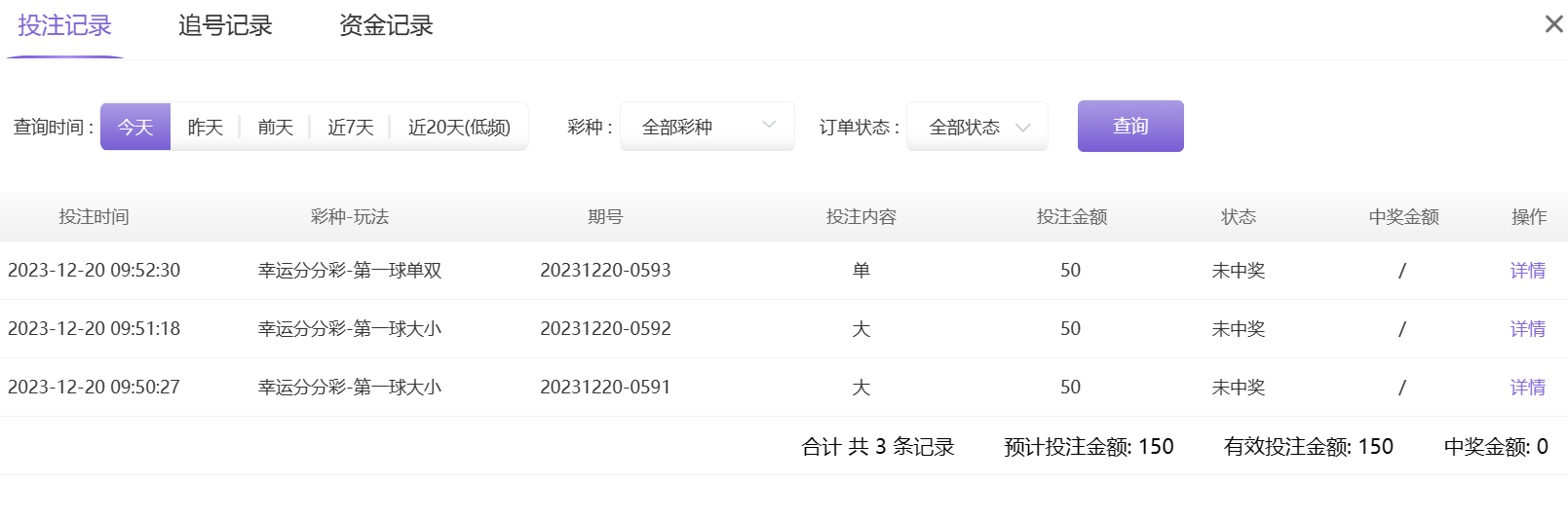Click the 全部状态 dropdown chevron arrow
This screenshot has height=520, width=1568.
pyautogui.click(x=1023, y=128)
